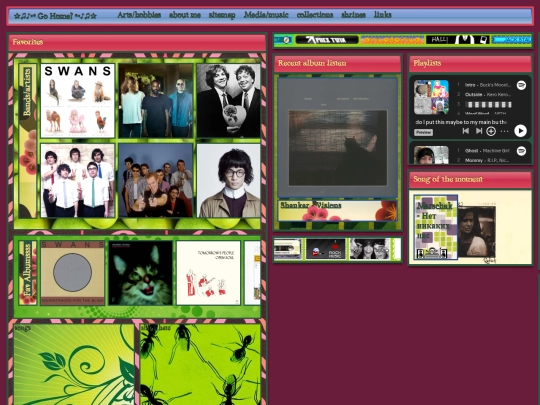Click the Preview badge in playlist

click(x=423, y=132)
